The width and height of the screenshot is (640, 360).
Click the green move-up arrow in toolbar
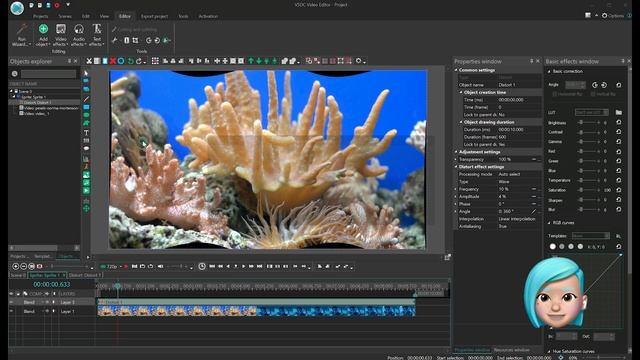(251, 61)
